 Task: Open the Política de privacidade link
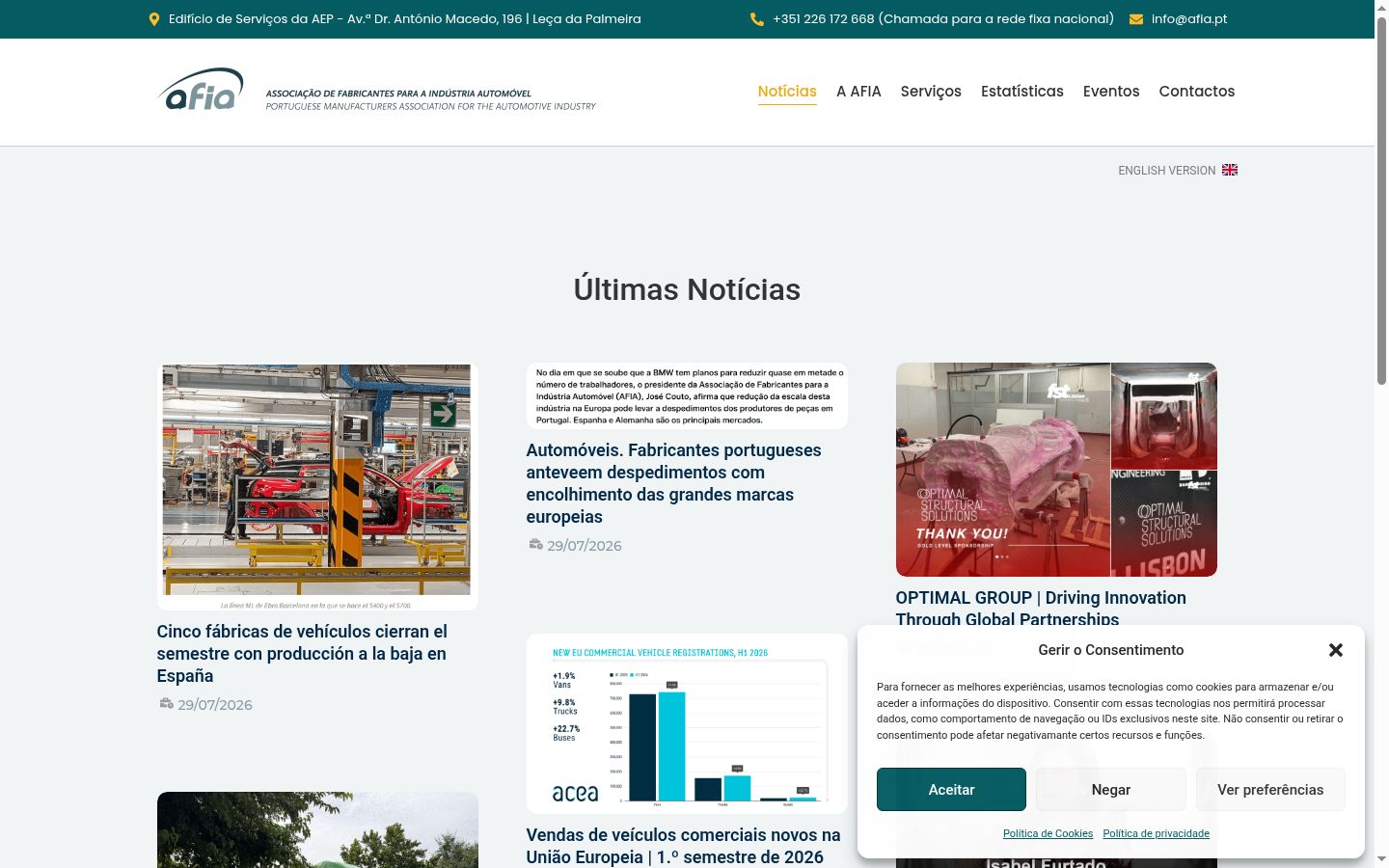tap(1157, 833)
